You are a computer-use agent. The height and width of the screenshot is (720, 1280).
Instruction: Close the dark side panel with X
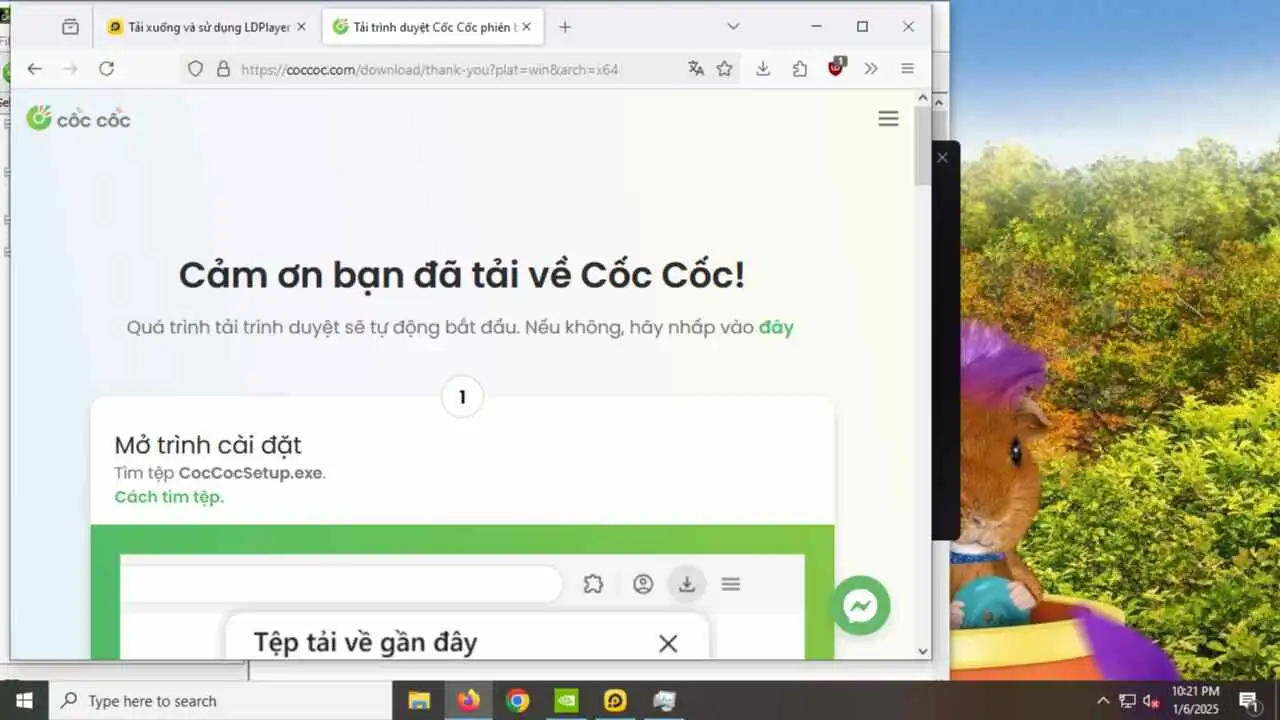(x=942, y=157)
